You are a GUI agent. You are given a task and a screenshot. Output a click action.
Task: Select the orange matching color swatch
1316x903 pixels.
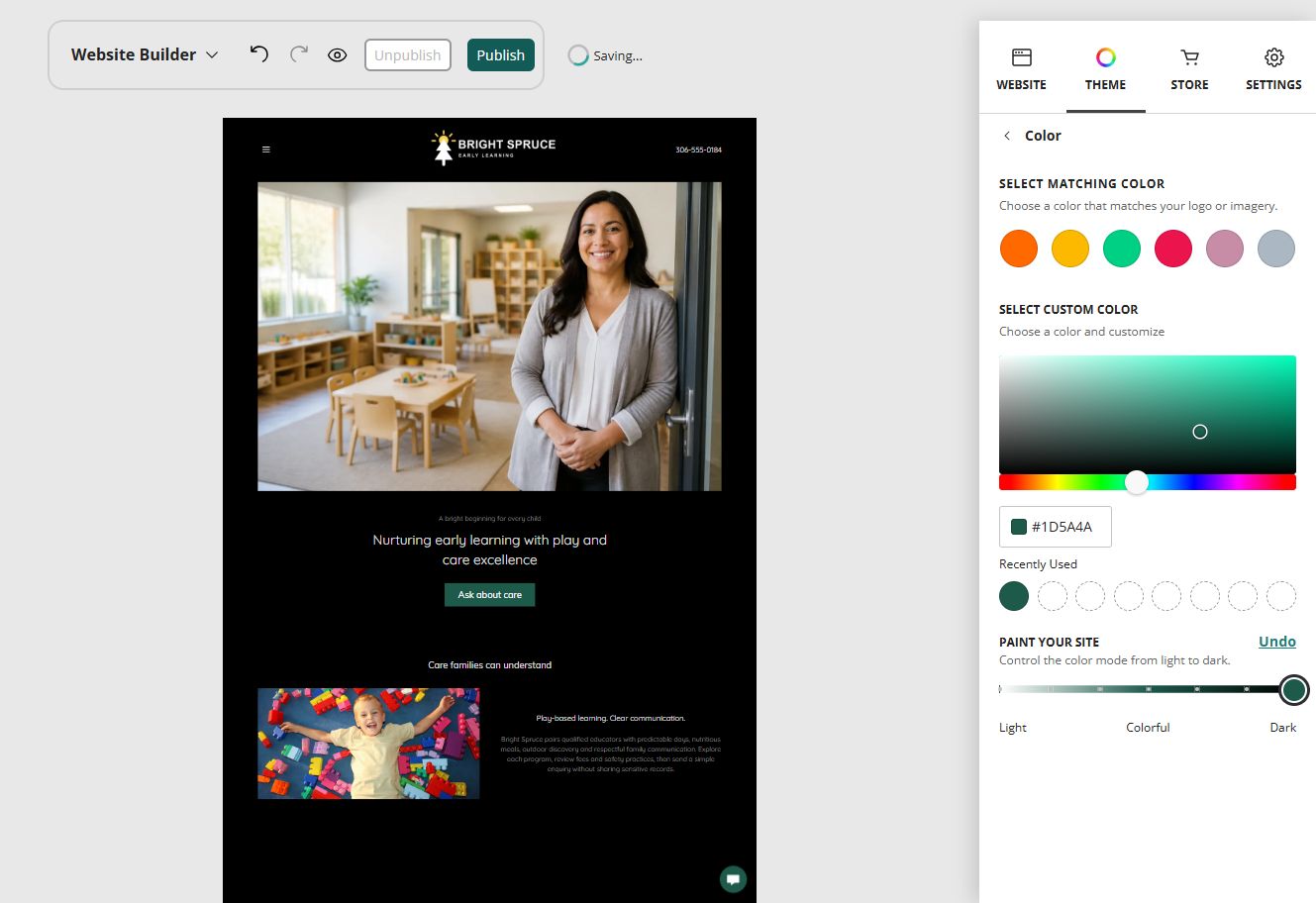1019,249
